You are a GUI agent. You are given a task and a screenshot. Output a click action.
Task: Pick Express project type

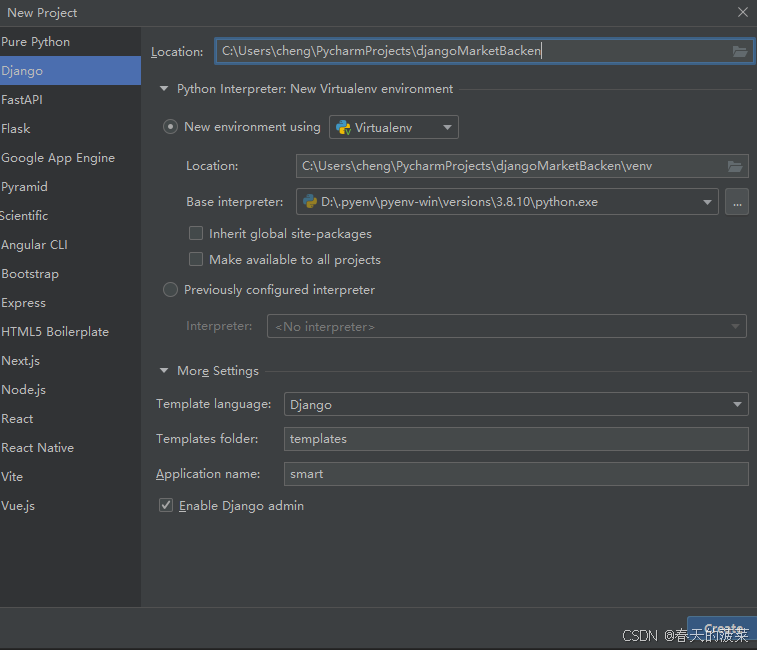pyautogui.click(x=70, y=302)
